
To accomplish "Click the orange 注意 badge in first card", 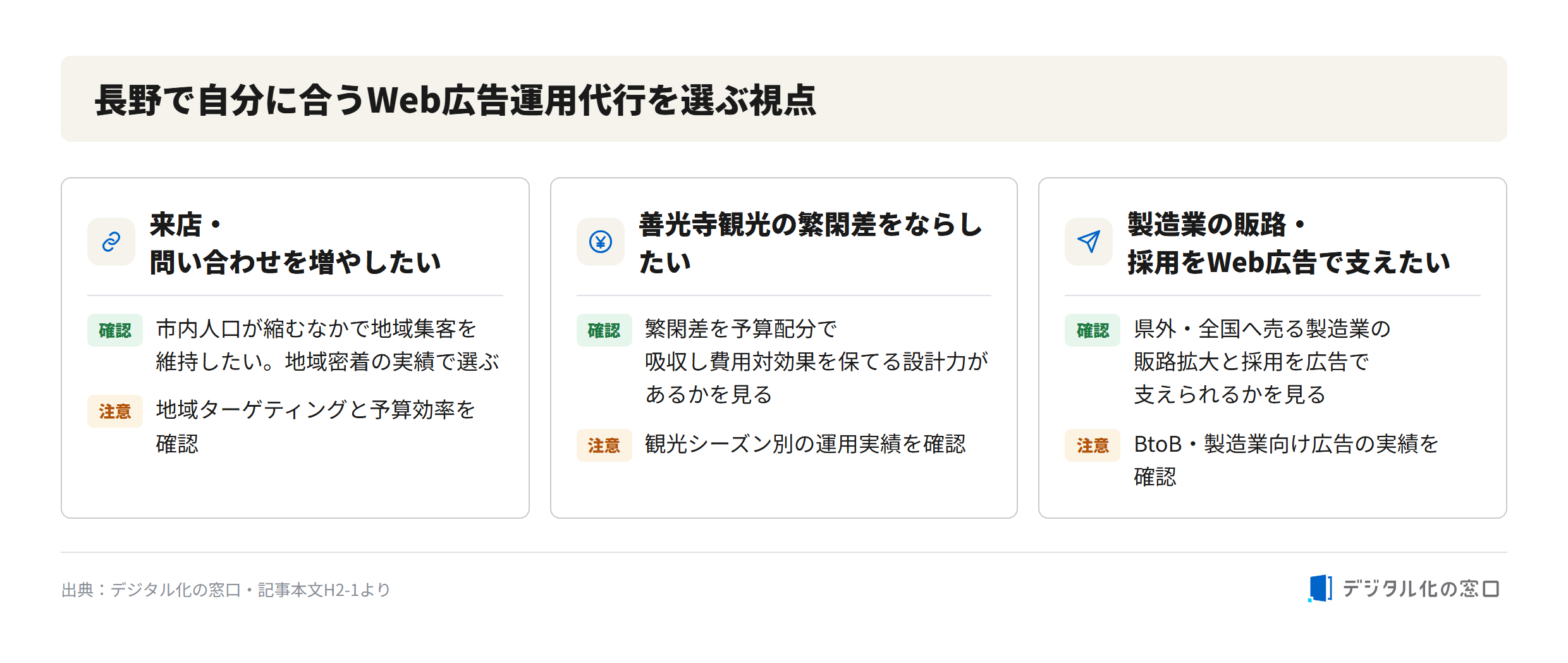I will coord(115,411).
